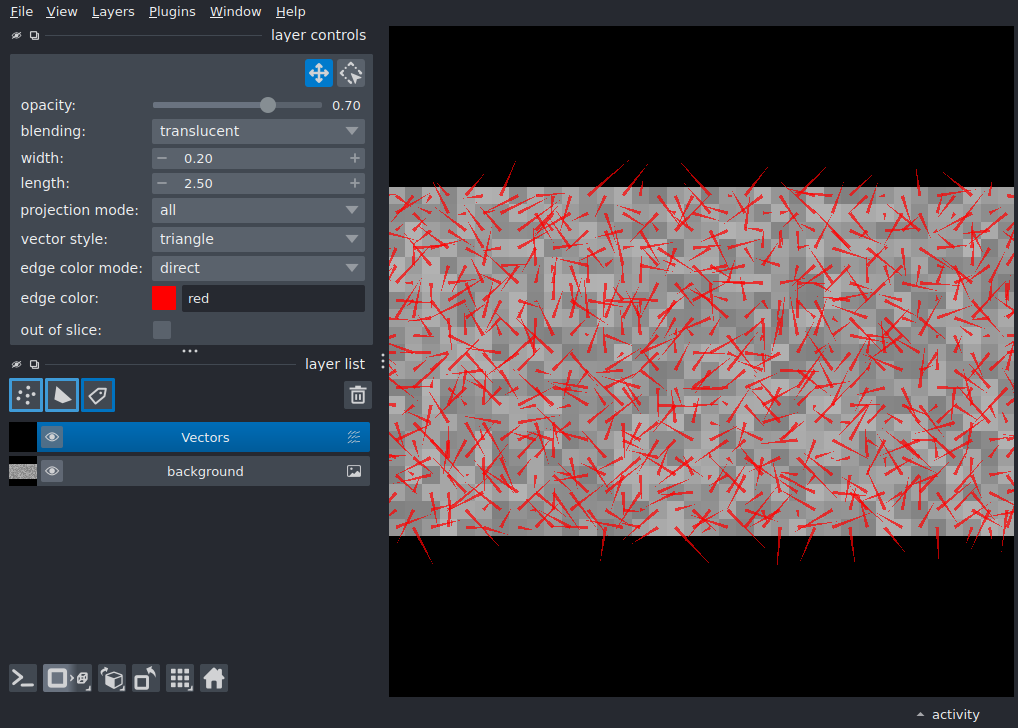Open the Window menu

235,12
